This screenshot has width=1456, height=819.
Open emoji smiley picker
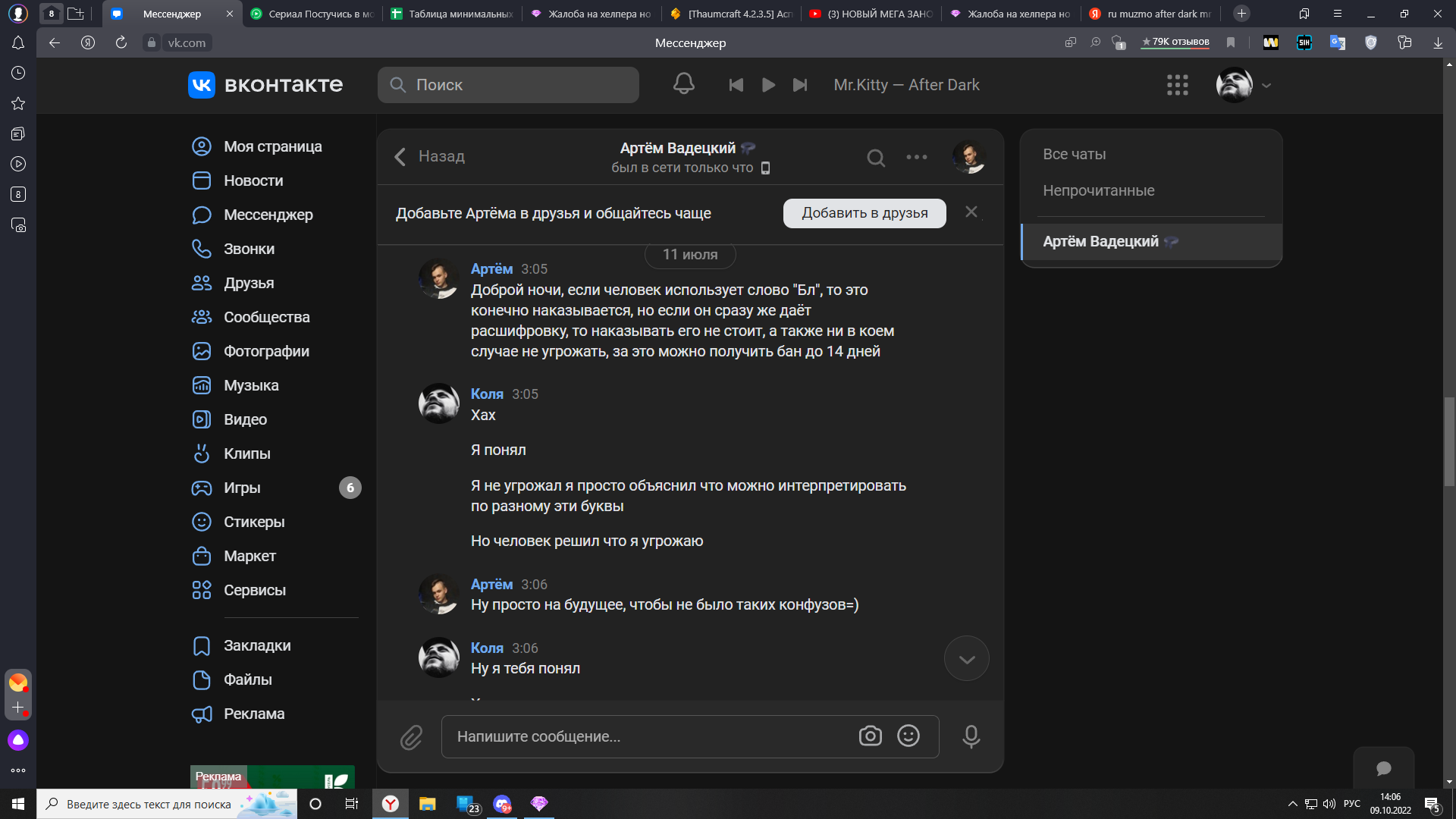[x=908, y=736]
